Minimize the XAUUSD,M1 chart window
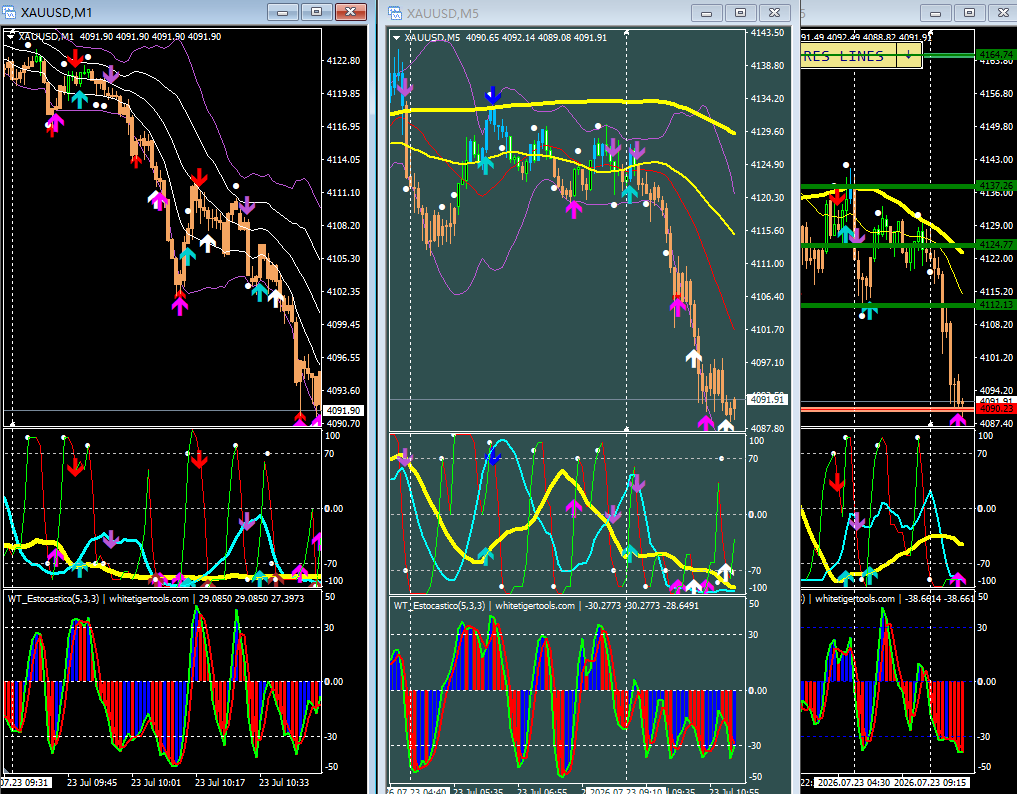The height and width of the screenshot is (794, 1017). 283,12
